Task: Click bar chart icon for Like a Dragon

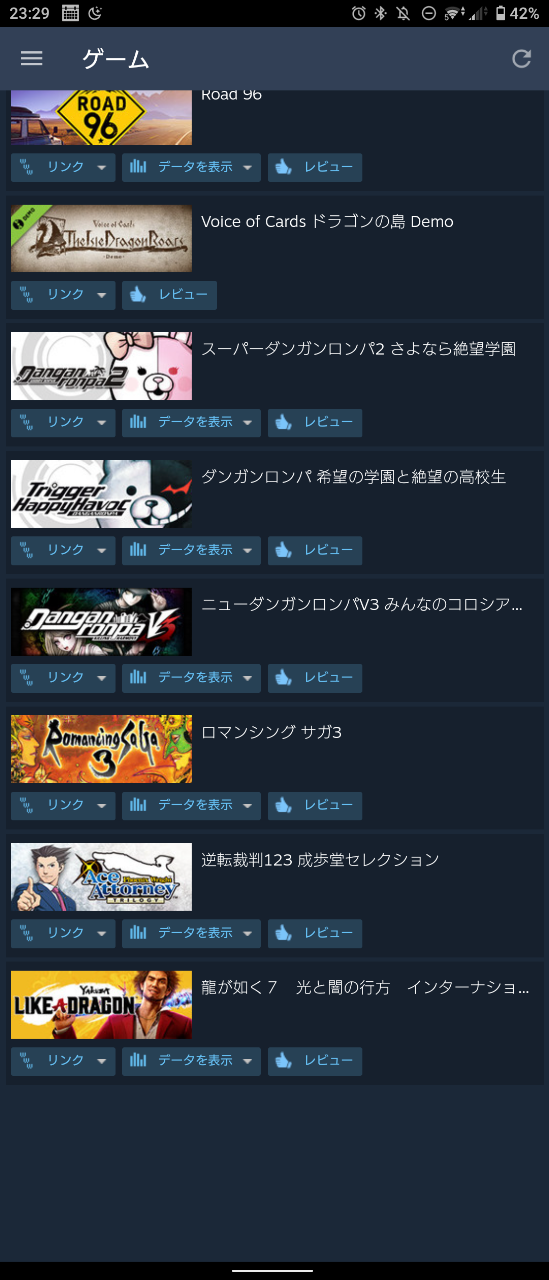Action: tap(138, 1060)
